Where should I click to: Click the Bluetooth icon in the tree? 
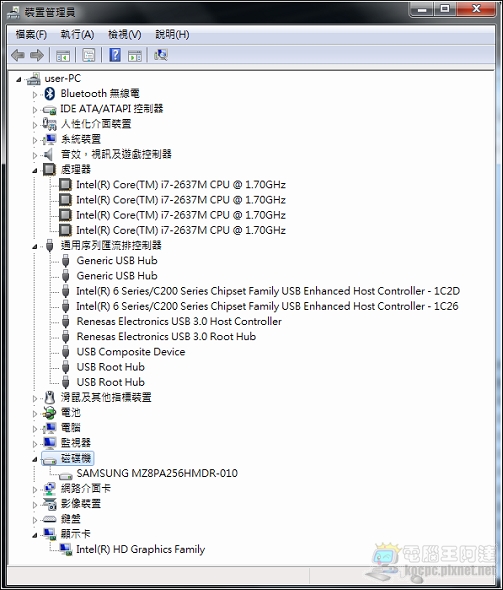click(49, 93)
